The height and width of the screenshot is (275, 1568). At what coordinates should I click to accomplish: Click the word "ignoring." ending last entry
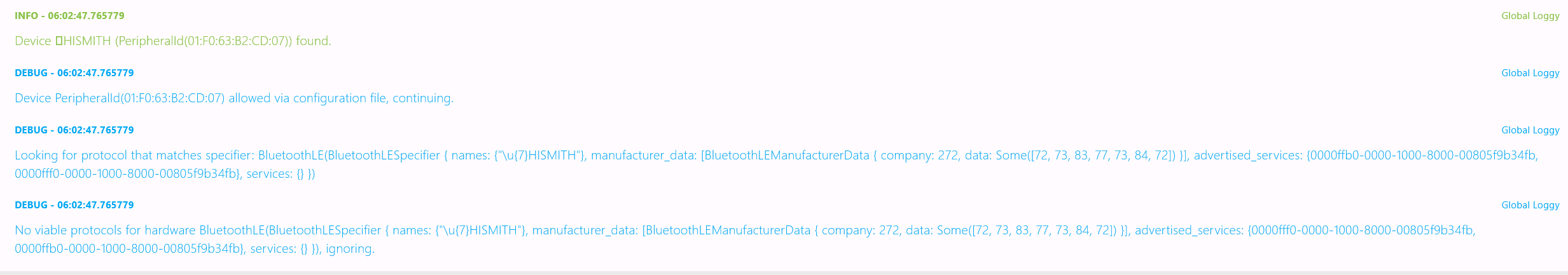(x=350, y=249)
